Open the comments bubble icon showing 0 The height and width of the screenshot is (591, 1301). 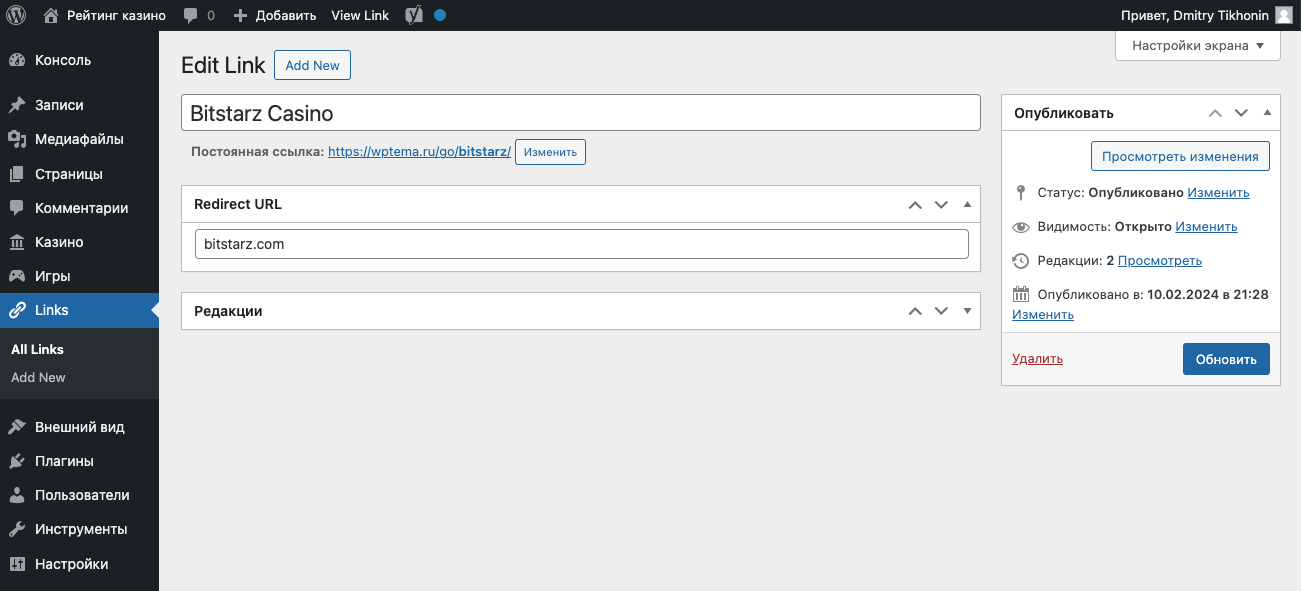pyautogui.click(x=190, y=15)
